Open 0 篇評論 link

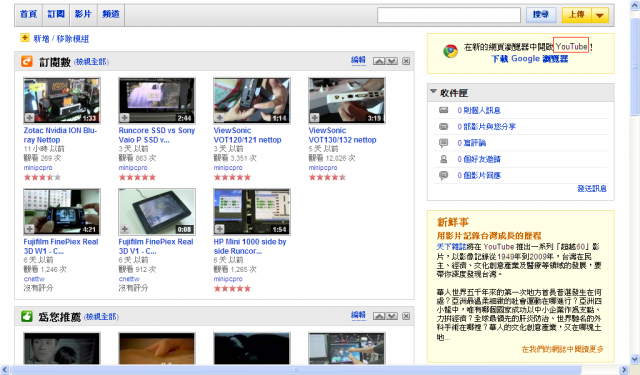point(471,143)
